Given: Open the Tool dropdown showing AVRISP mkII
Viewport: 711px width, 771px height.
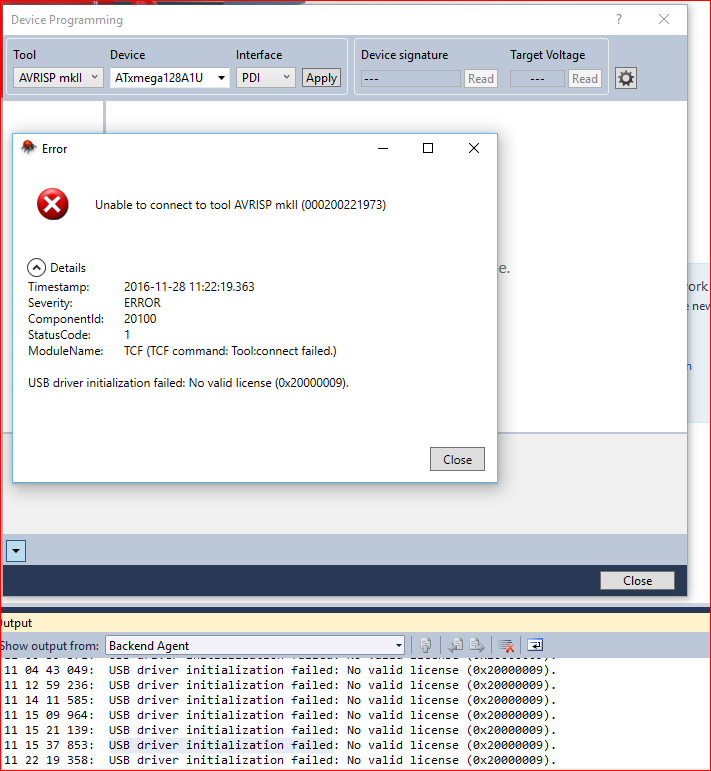Looking at the screenshot, I should point(58,78).
